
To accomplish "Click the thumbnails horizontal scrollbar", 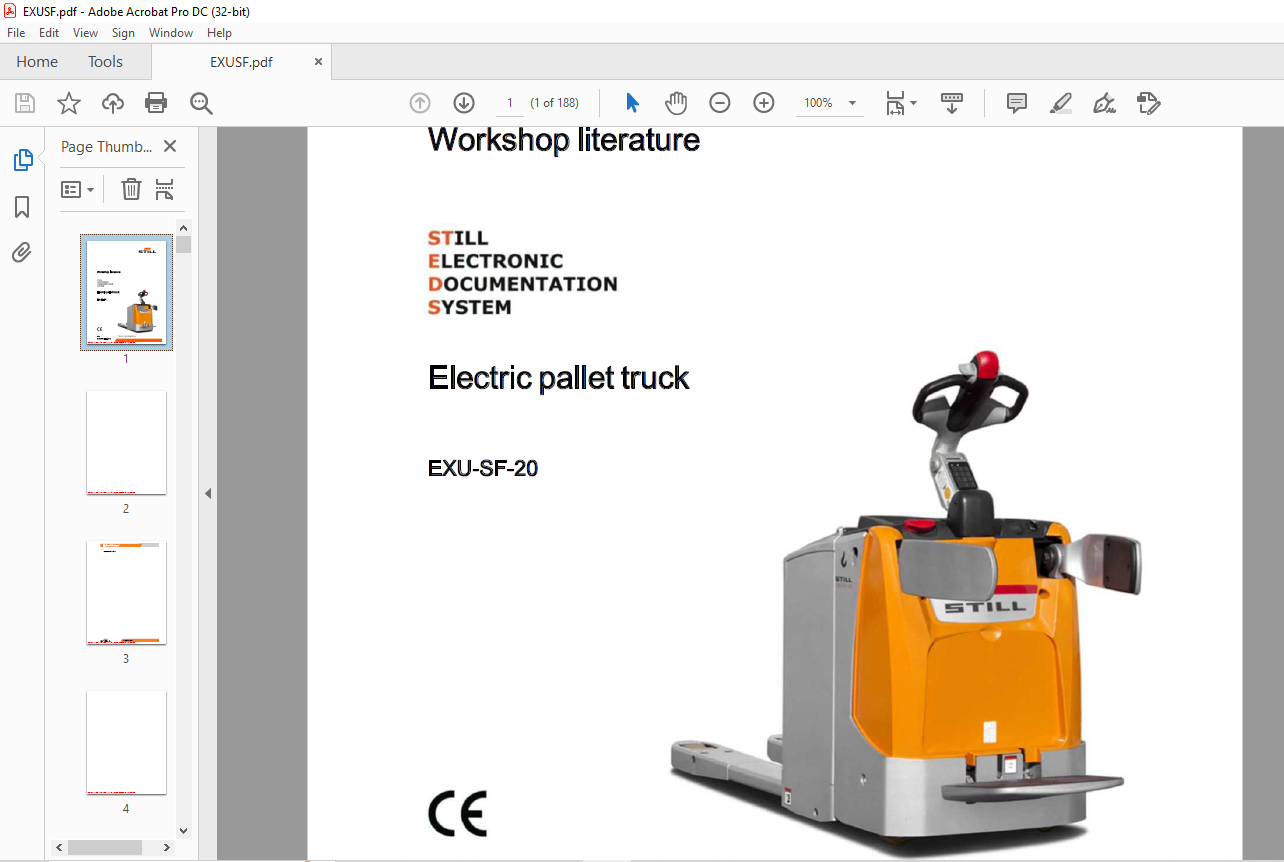I will (x=105, y=847).
